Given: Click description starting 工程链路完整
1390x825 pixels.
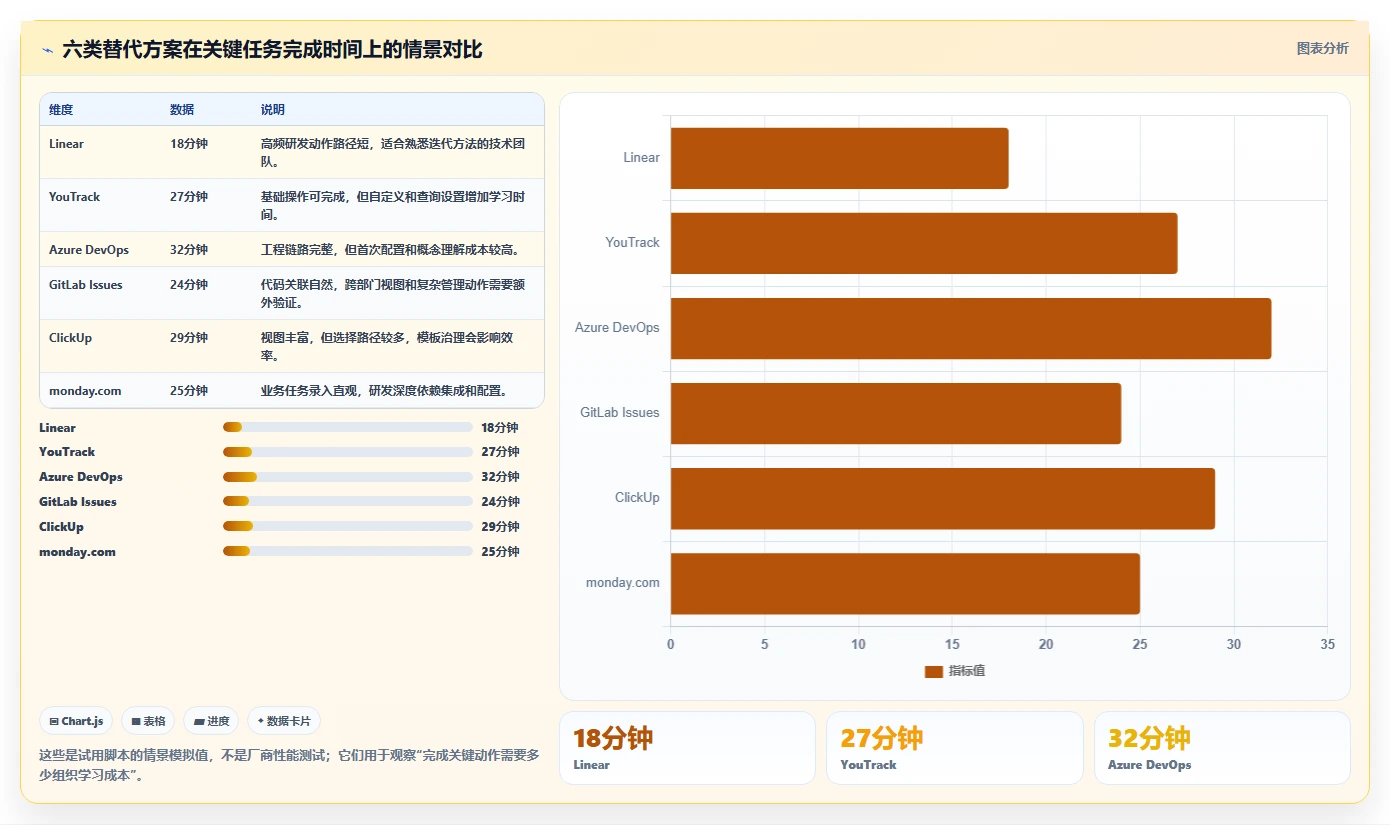Looking at the screenshot, I should click(390, 250).
